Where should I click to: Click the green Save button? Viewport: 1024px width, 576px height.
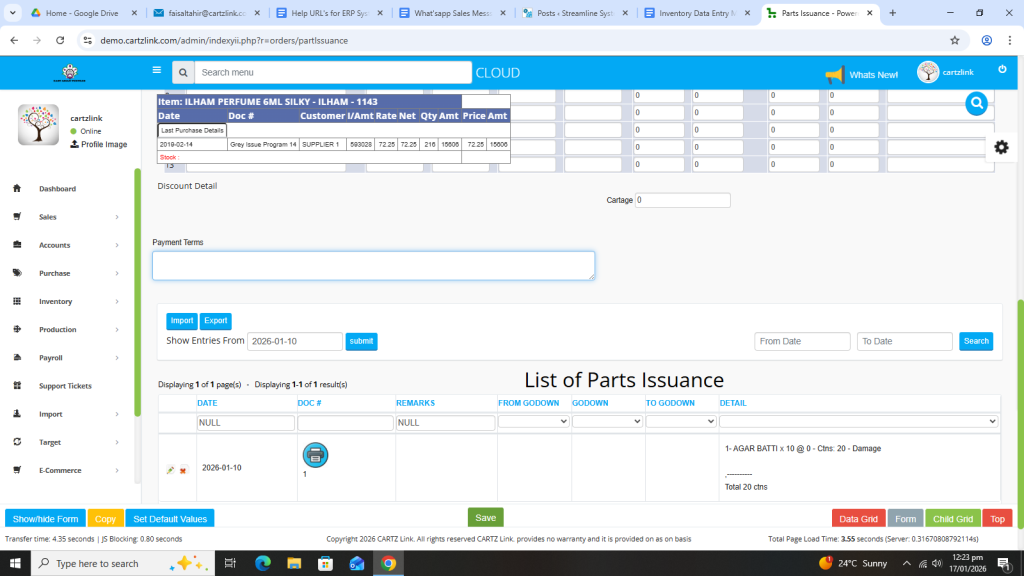coord(485,517)
